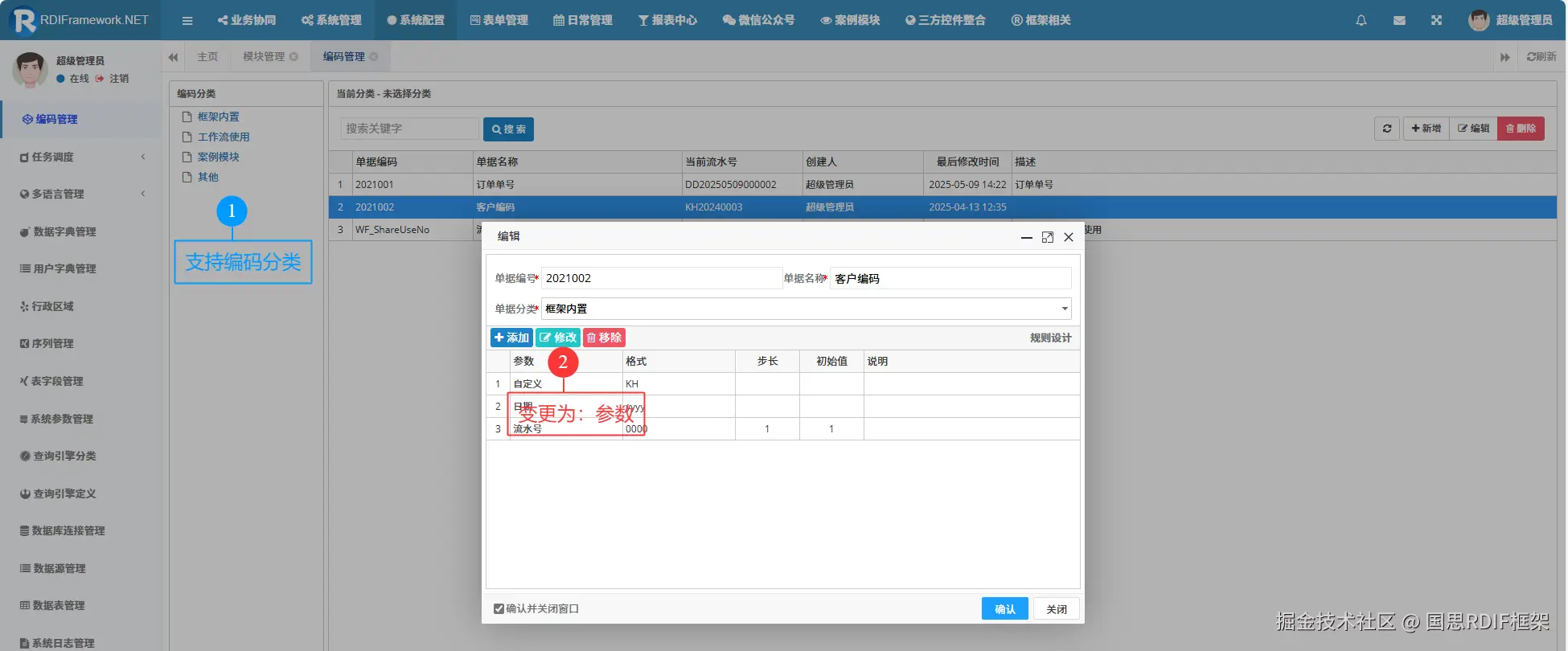Open 报表中心 top menu

(x=667, y=20)
